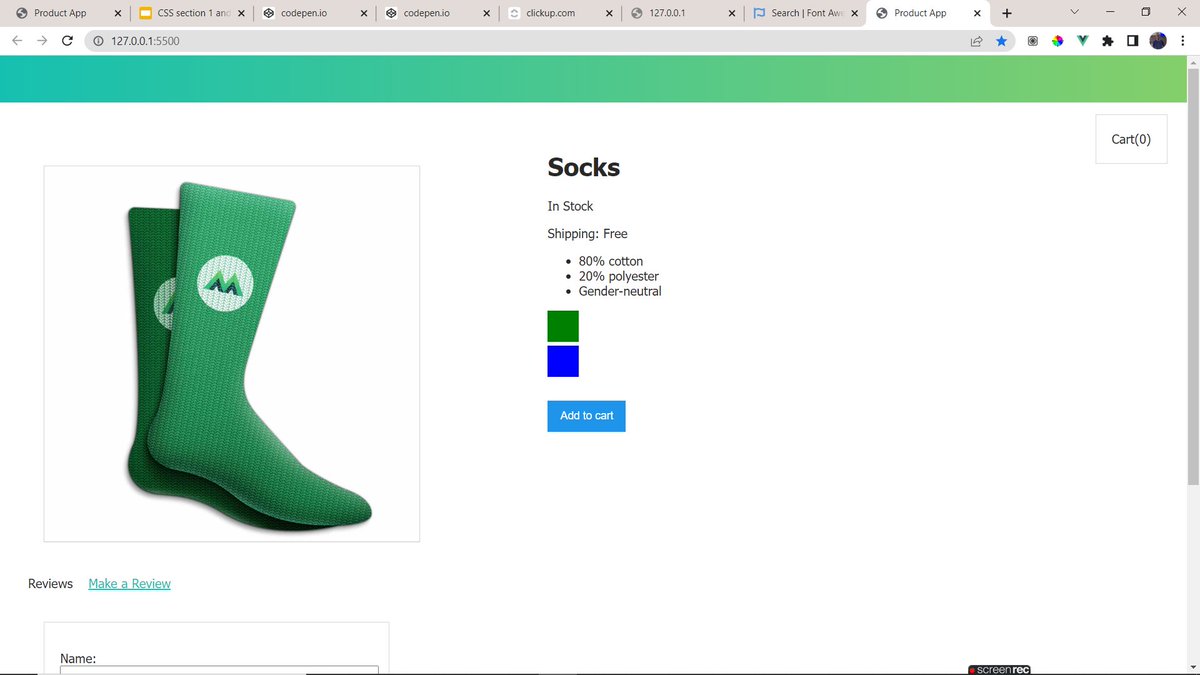
Task: Click the scrollbar down arrow
Action: [x=1192, y=666]
